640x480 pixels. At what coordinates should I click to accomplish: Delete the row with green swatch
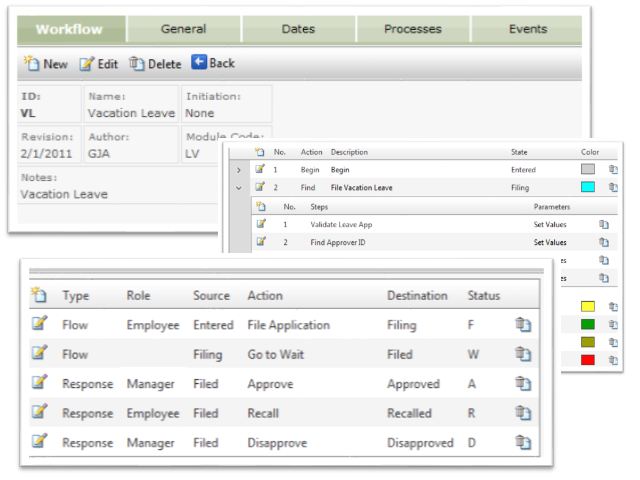[613, 324]
